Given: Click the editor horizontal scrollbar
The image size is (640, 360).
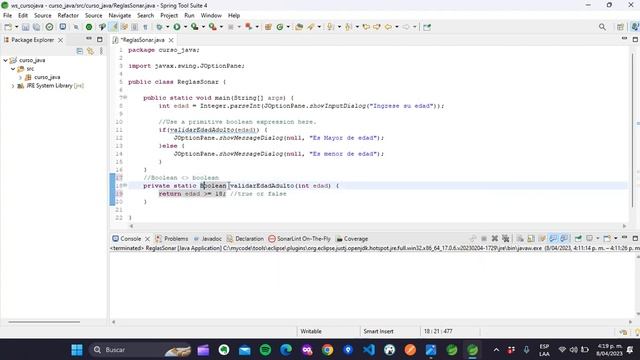Looking at the screenshot, I should pyautogui.click(x=377, y=226).
